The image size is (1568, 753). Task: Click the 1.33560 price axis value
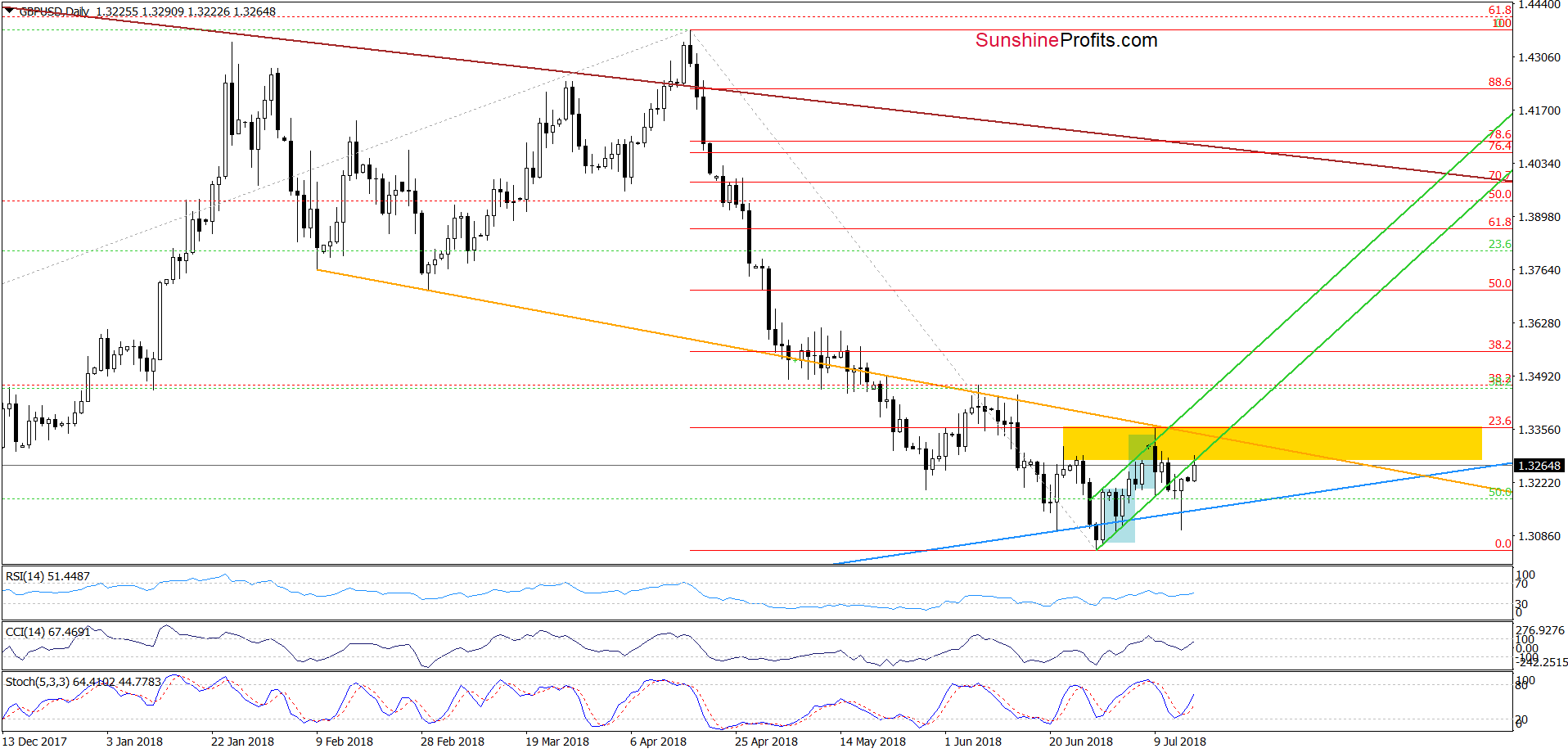pyautogui.click(x=1539, y=430)
